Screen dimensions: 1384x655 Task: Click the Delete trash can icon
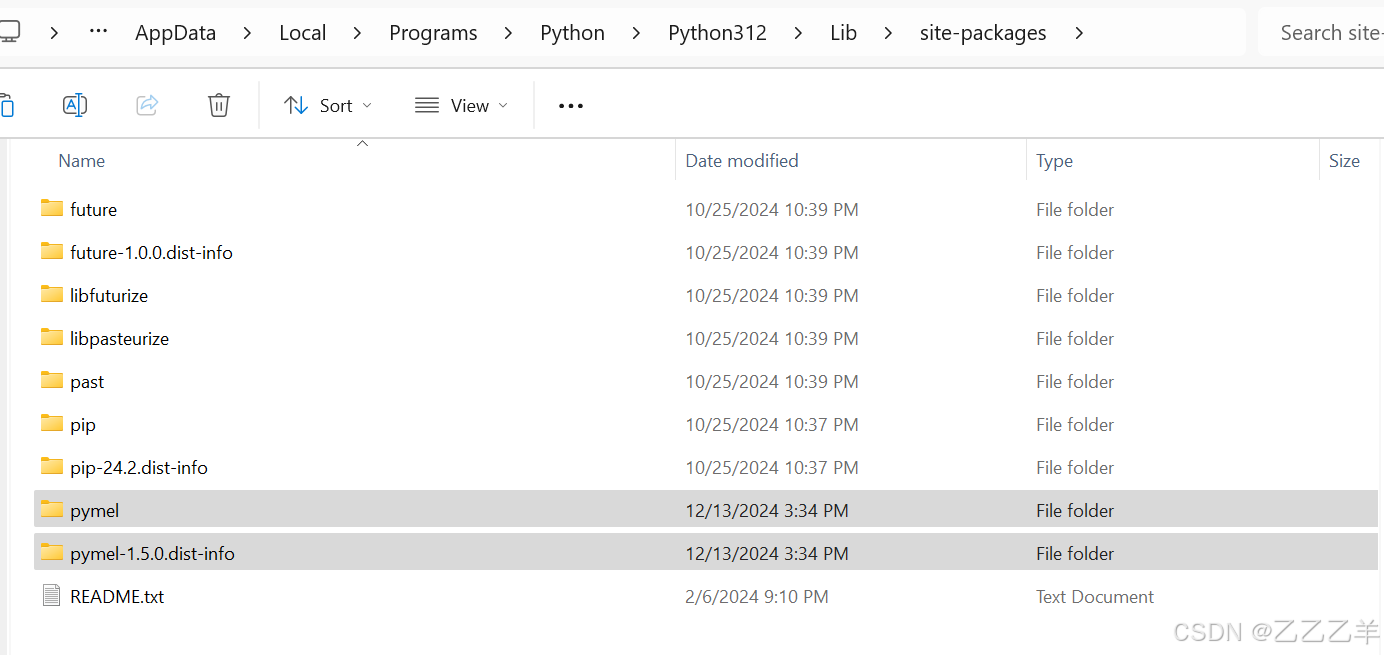pyautogui.click(x=219, y=105)
